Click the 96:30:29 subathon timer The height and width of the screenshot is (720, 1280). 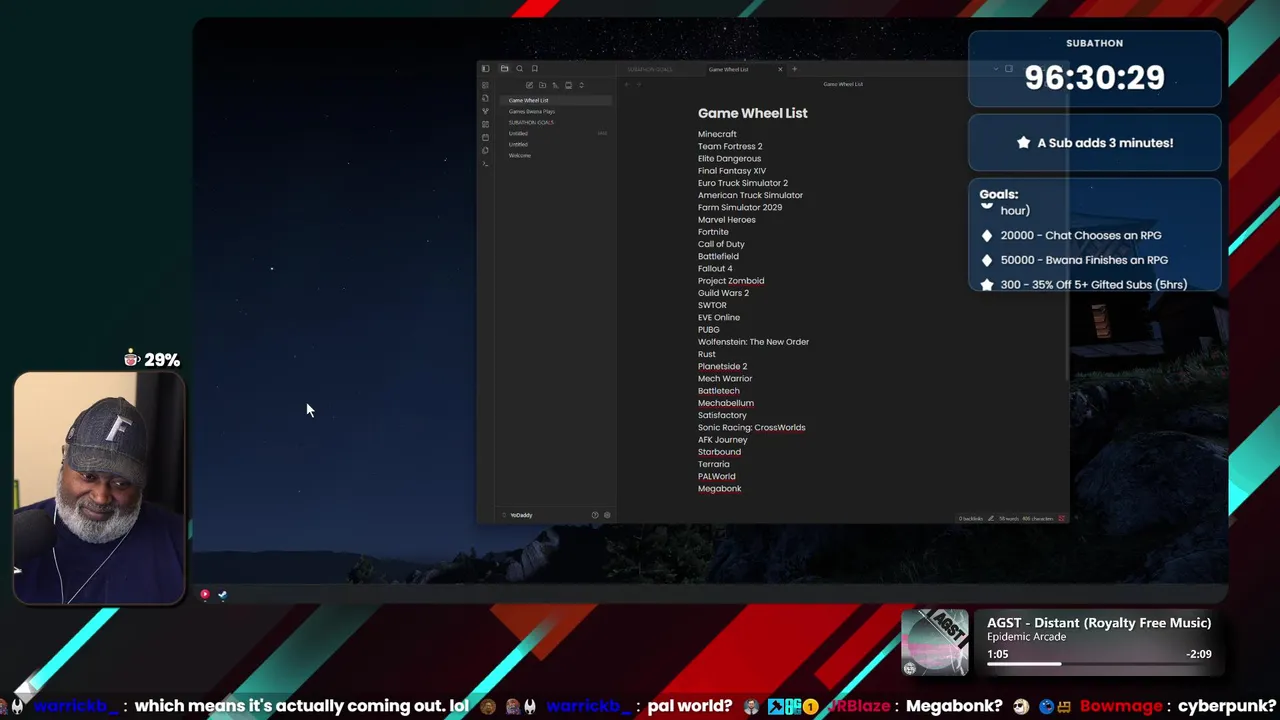(1094, 78)
